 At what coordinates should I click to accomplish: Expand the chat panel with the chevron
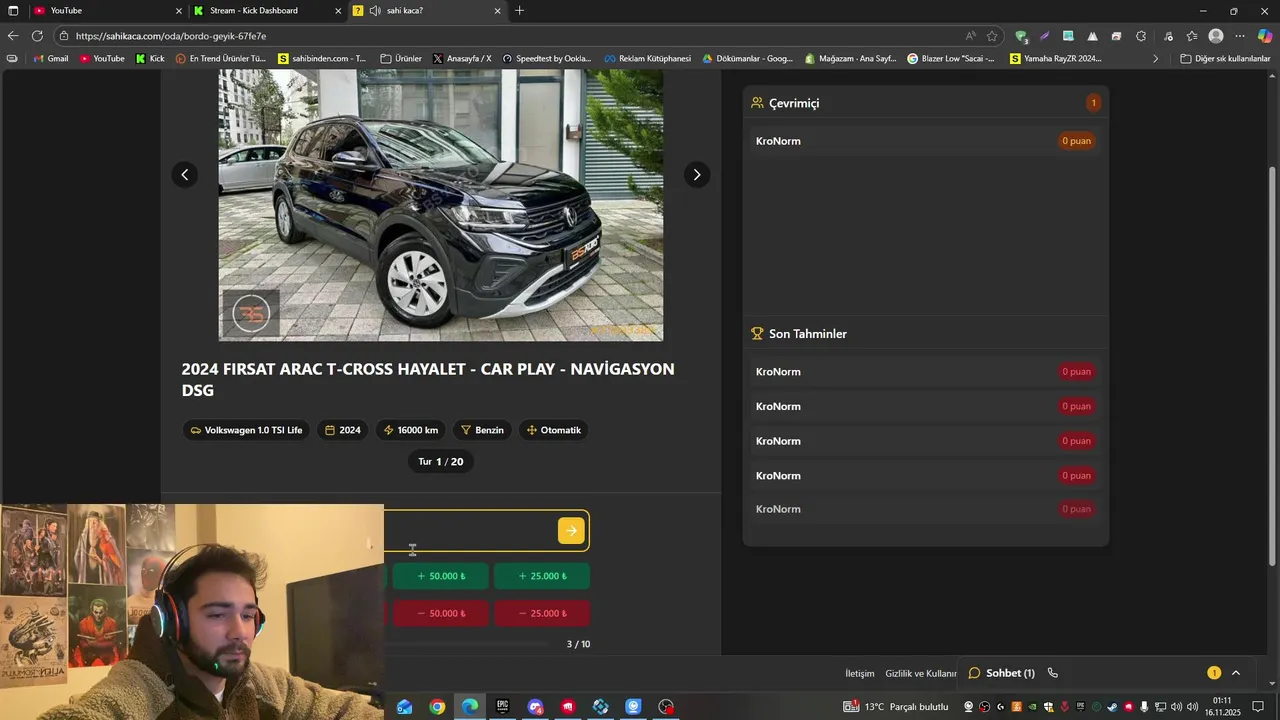tap(1236, 673)
